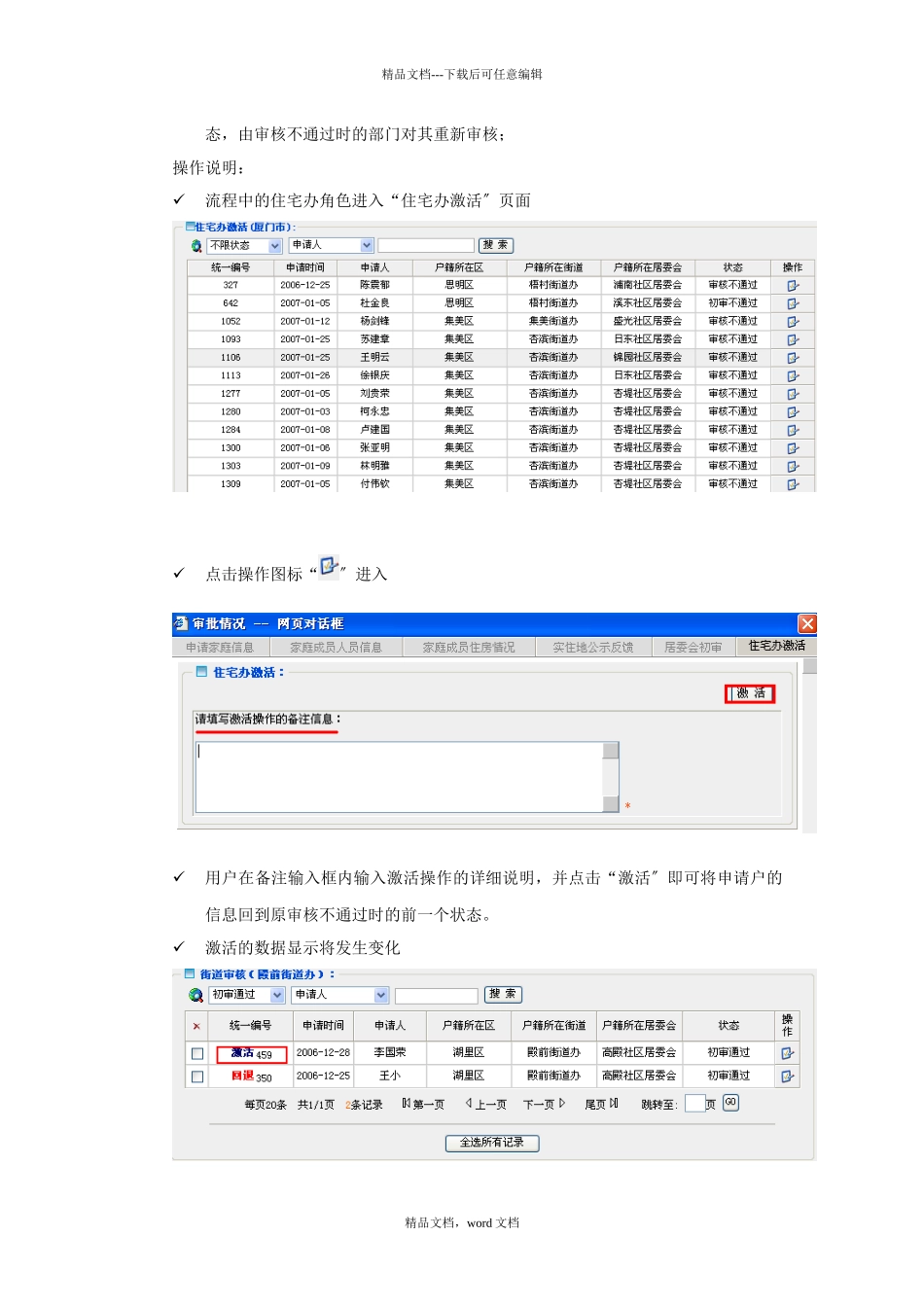Image resolution: width=924 pixels, height=1307 pixels.
Task: Open operation icon for record 642
Action: [x=793, y=303]
